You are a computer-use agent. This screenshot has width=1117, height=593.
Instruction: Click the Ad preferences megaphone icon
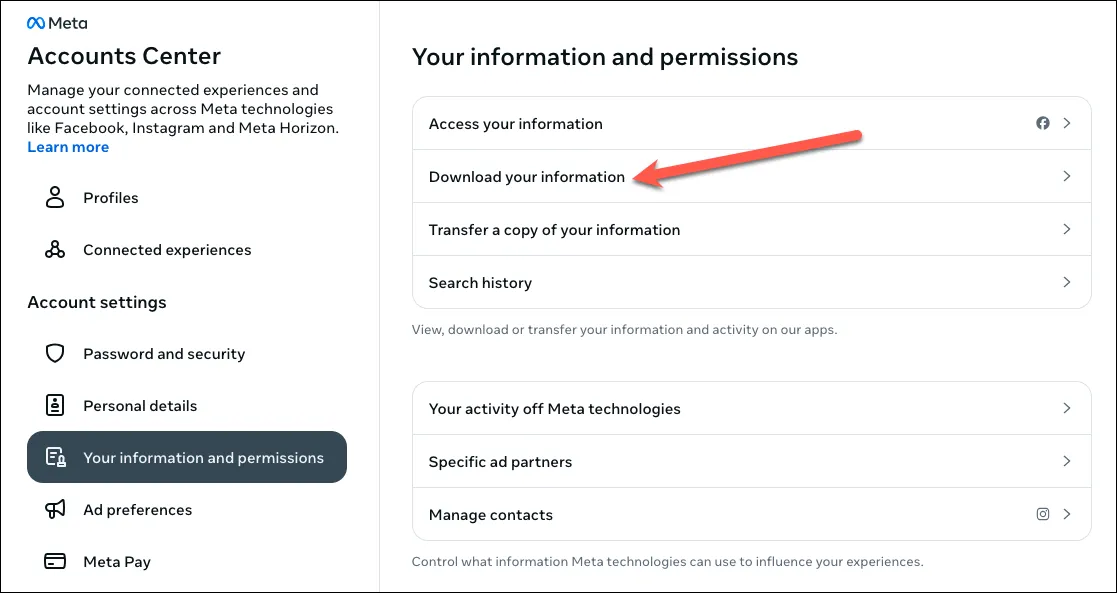point(55,510)
